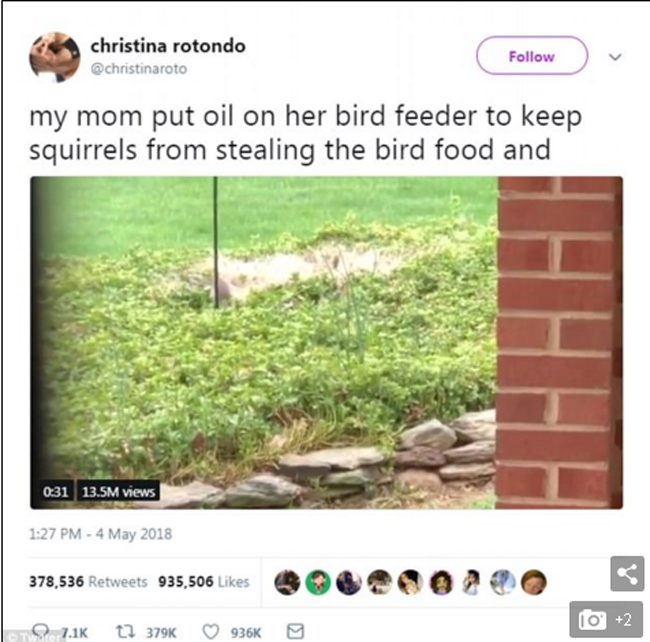
Task: Open christina rotondo's profile avatar
Action: (x=54, y=58)
